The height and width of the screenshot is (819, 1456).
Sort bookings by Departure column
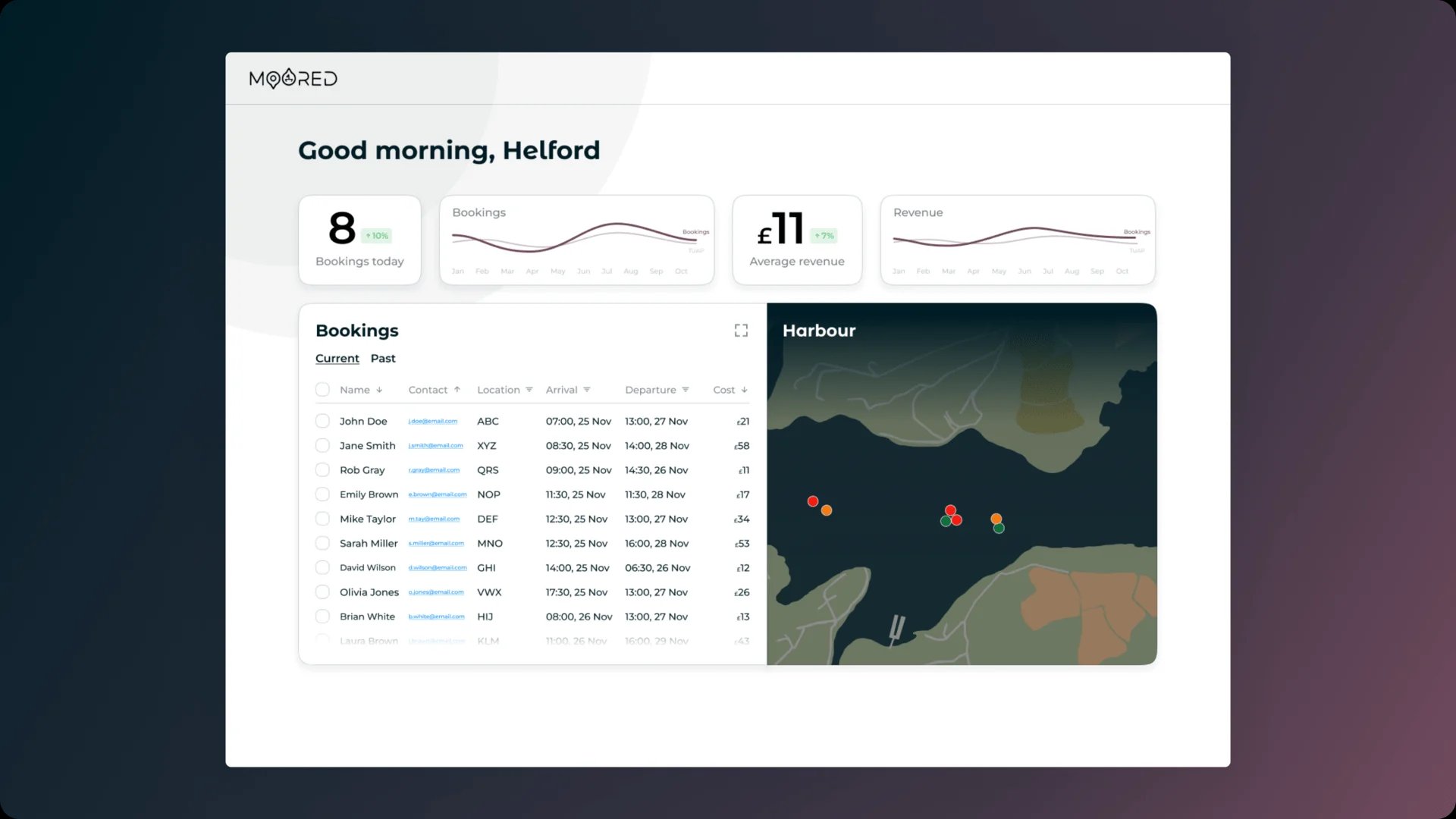point(650,389)
